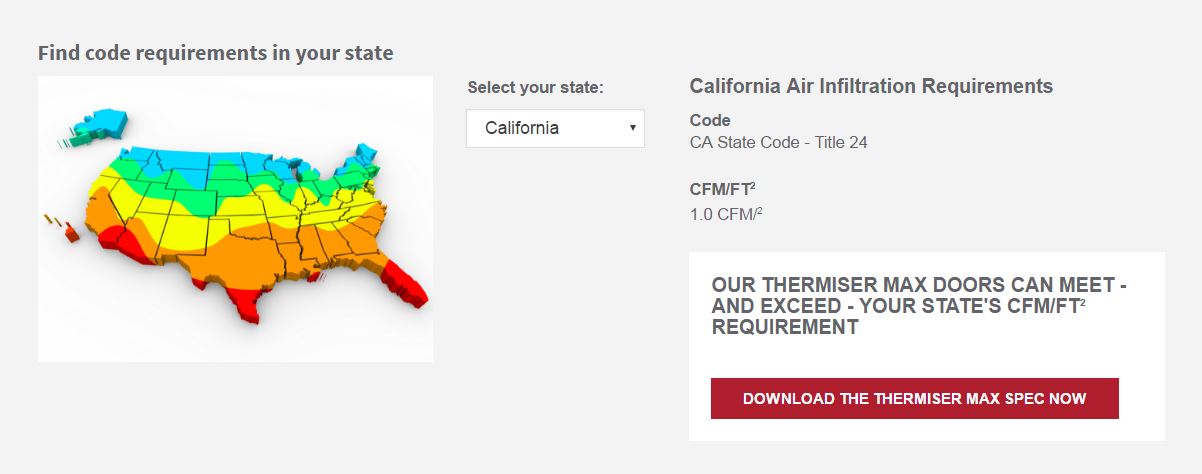Click the state selector's dropdown arrow
The height and width of the screenshot is (474, 1202).
pos(633,128)
